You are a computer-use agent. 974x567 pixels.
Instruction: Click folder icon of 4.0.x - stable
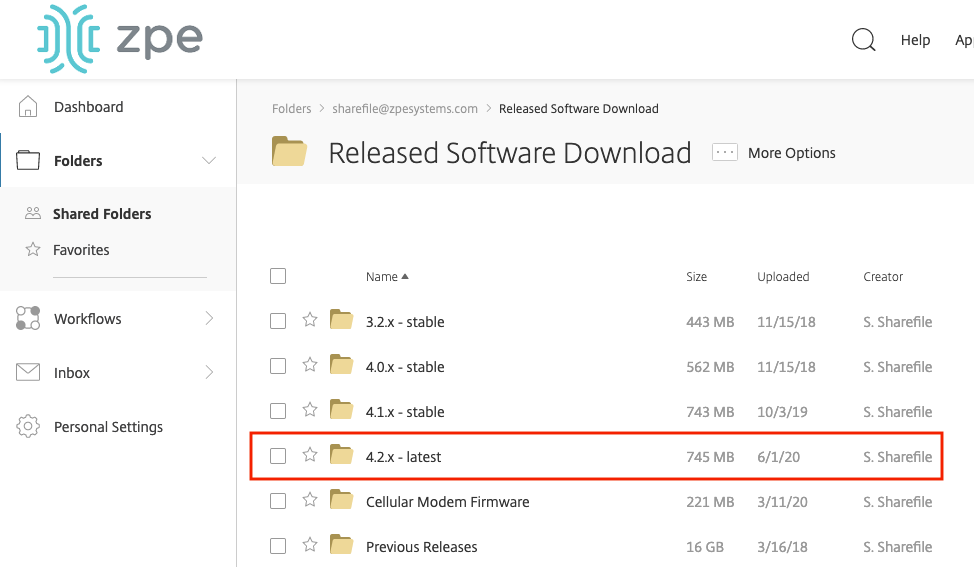[x=341, y=364]
